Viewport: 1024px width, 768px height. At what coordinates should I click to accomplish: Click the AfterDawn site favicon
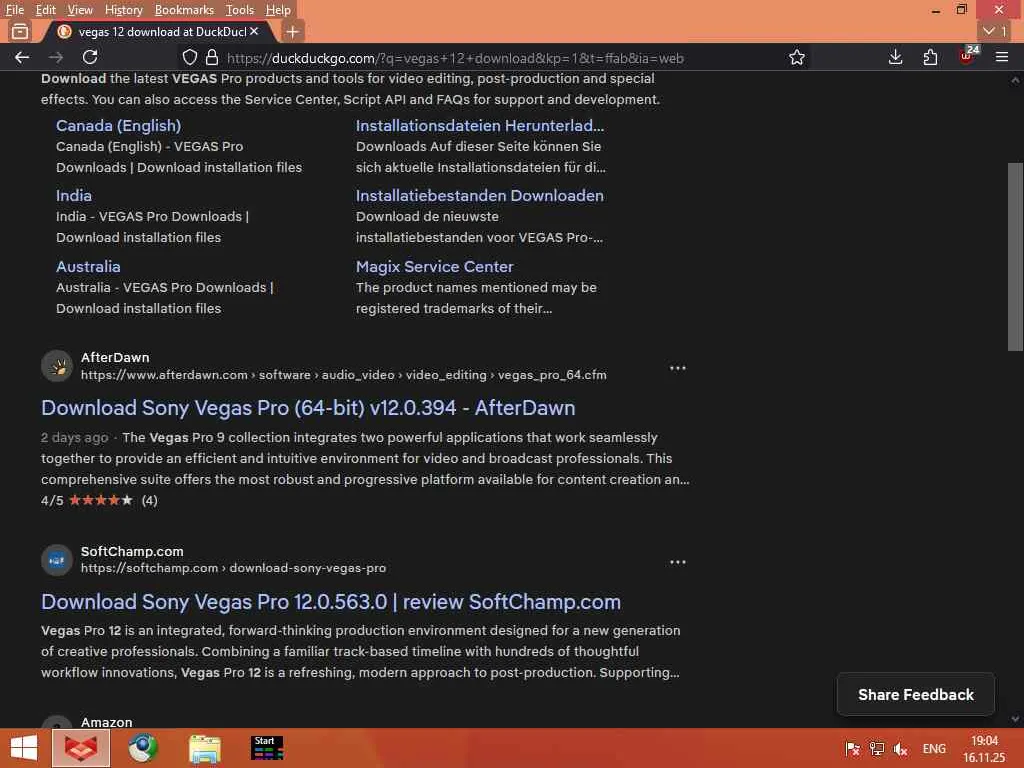57,366
